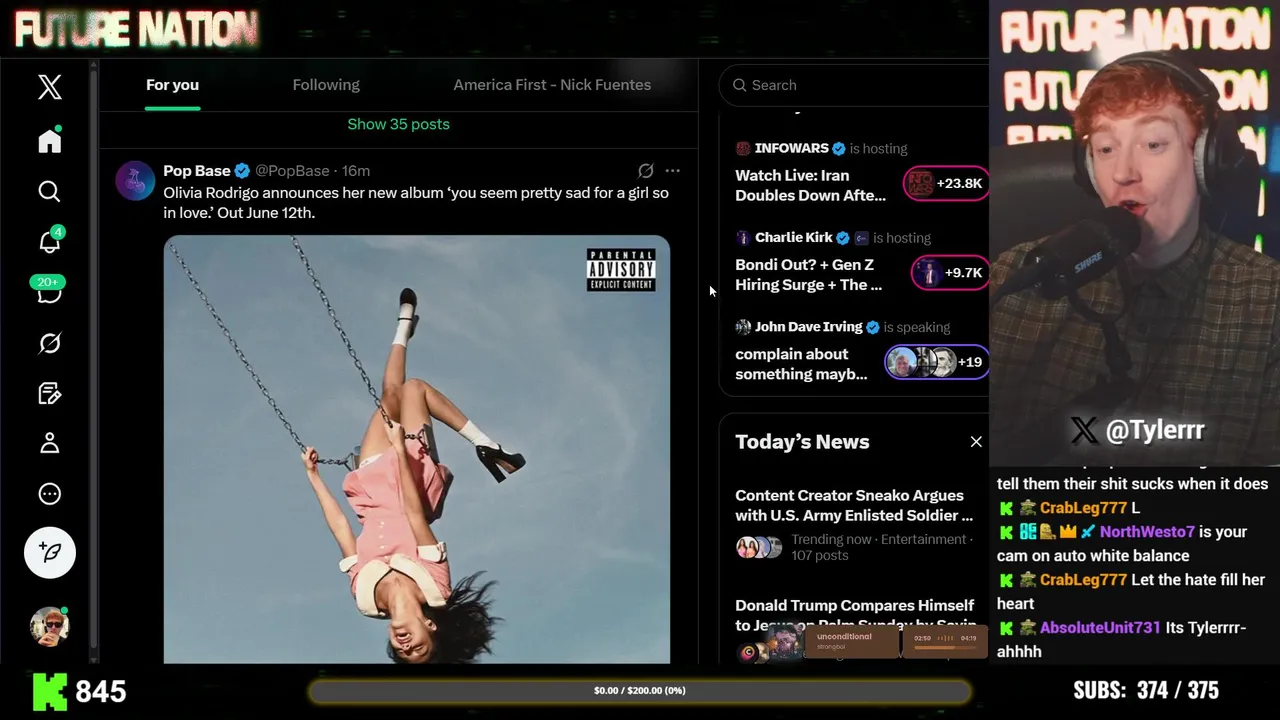Click the search magnifier icon in search box
The image size is (1280, 720).
(740, 85)
